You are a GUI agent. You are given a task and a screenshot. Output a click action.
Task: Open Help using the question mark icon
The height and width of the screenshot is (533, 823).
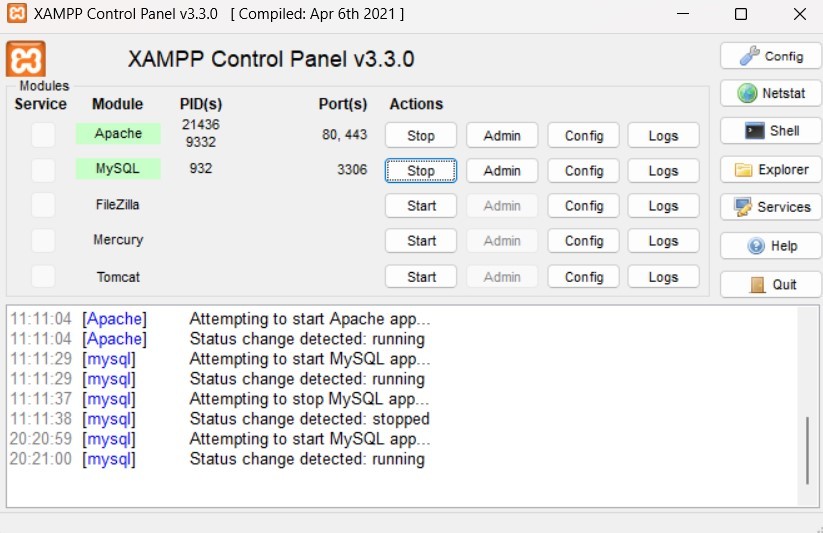(x=757, y=245)
